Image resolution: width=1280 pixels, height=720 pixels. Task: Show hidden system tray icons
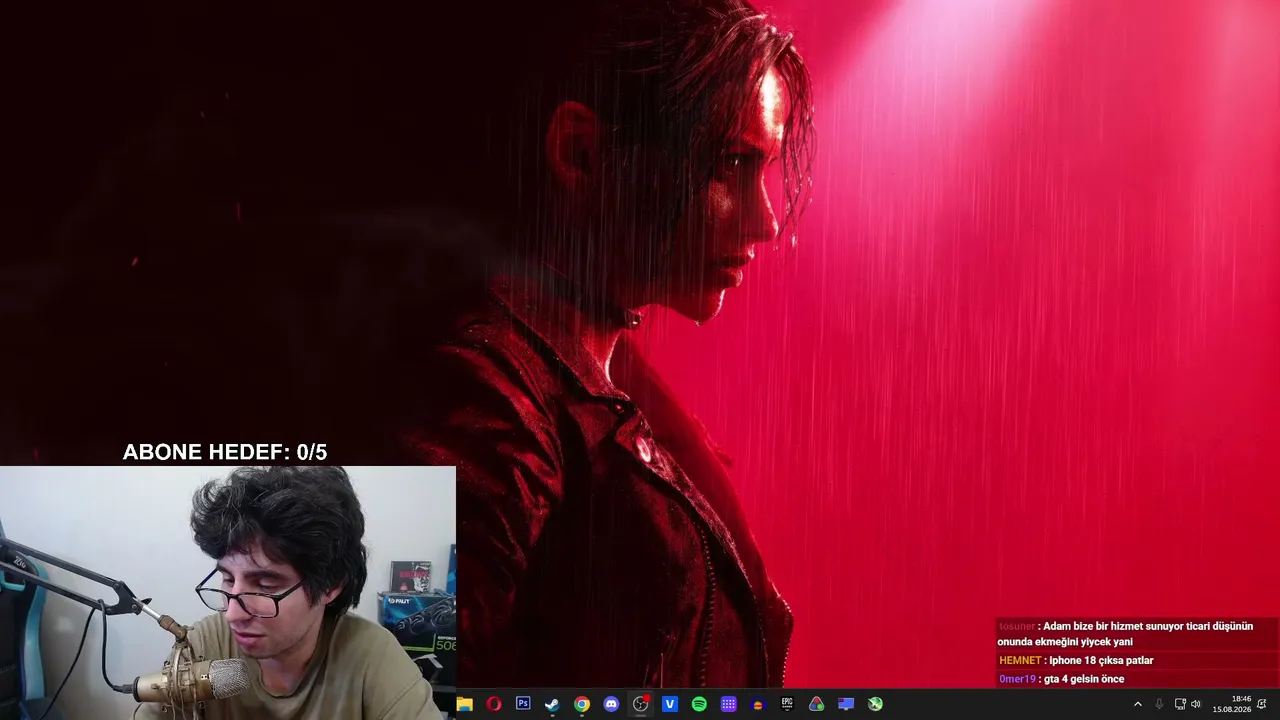[1137, 704]
